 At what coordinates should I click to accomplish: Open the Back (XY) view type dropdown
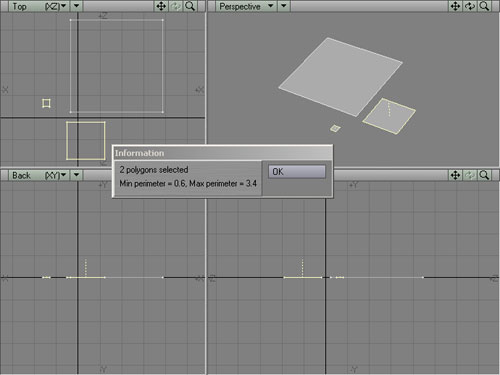(39, 175)
